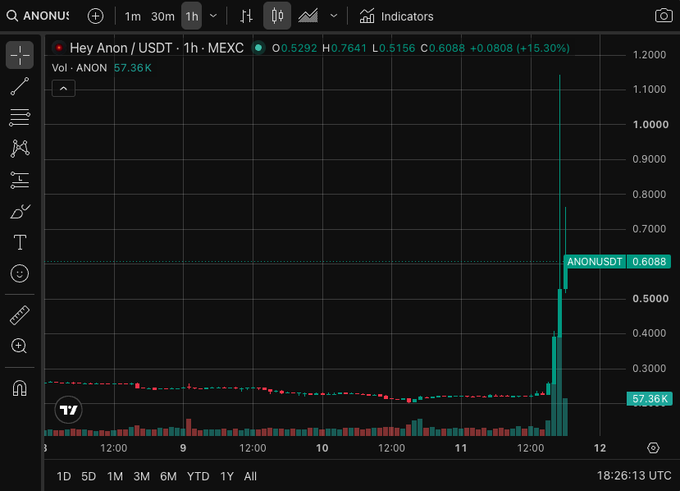Image resolution: width=680 pixels, height=491 pixels.
Task: Select the Text annotation tool
Action: 20,242
